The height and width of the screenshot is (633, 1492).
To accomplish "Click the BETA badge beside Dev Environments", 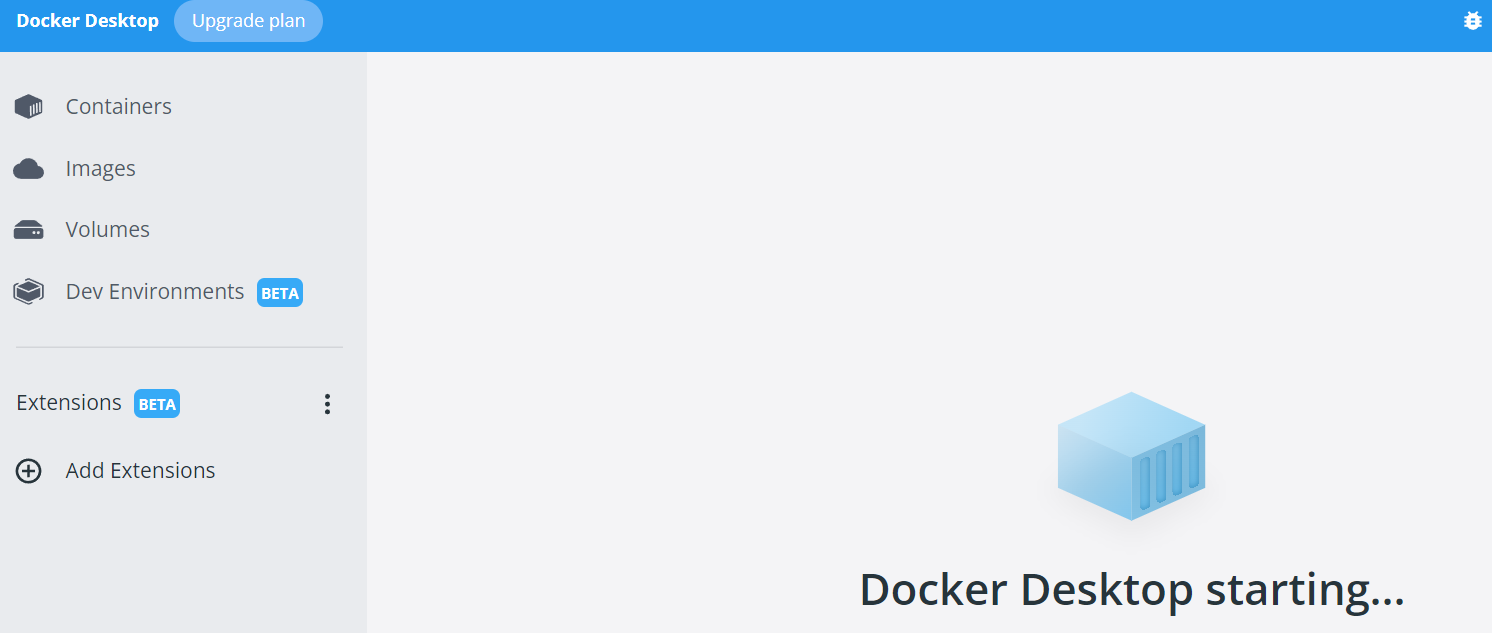I will pyautogui.click(x=280, y=293).
